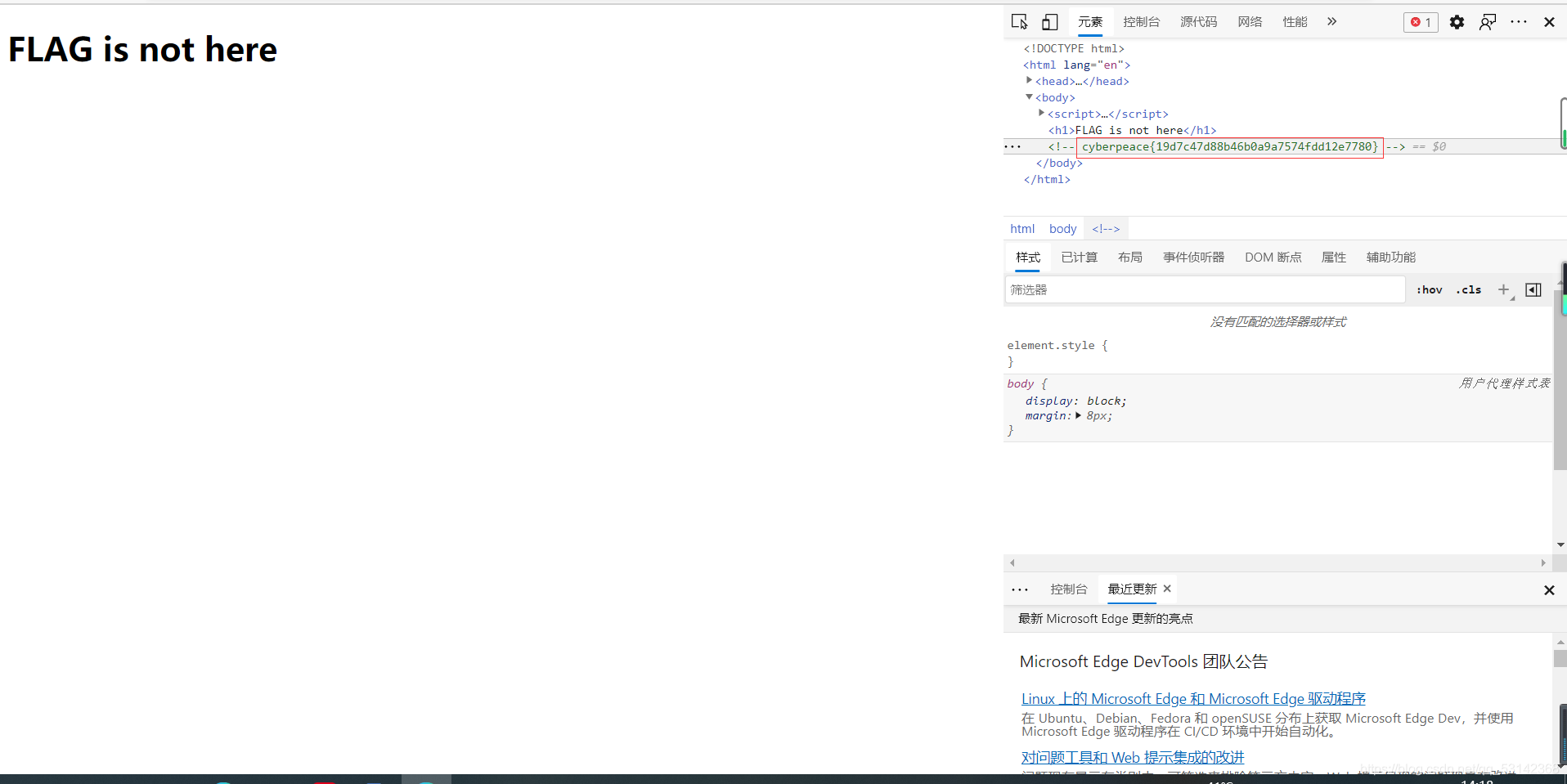Select the 布局 pane tab
The width and height of the screenshot is (1567, 784).
(1130, 258)
